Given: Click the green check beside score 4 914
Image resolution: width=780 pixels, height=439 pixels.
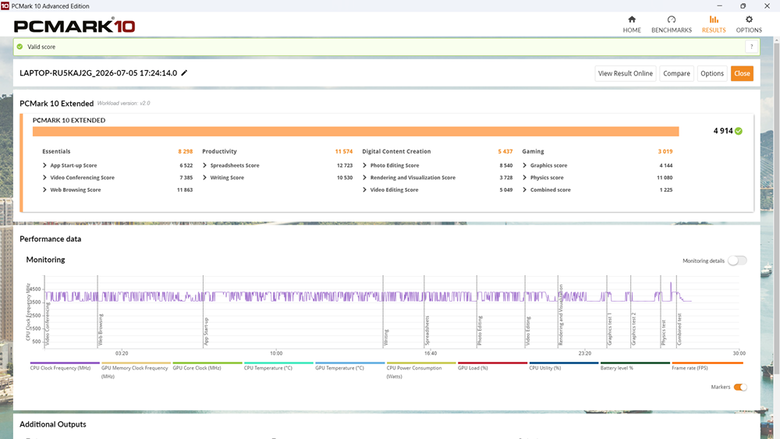Looking at the screenshot, I should pyautogui.click(x=739, y=131).
